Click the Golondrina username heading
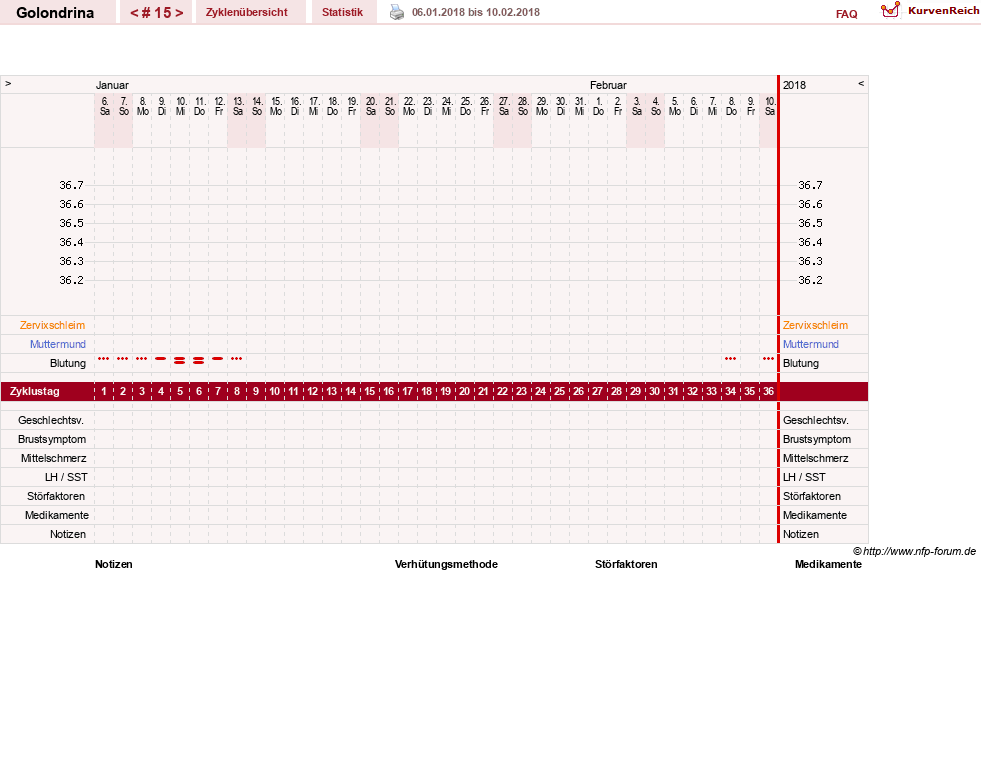This screenshot has height=783, width=981. [x=55, y=13]
